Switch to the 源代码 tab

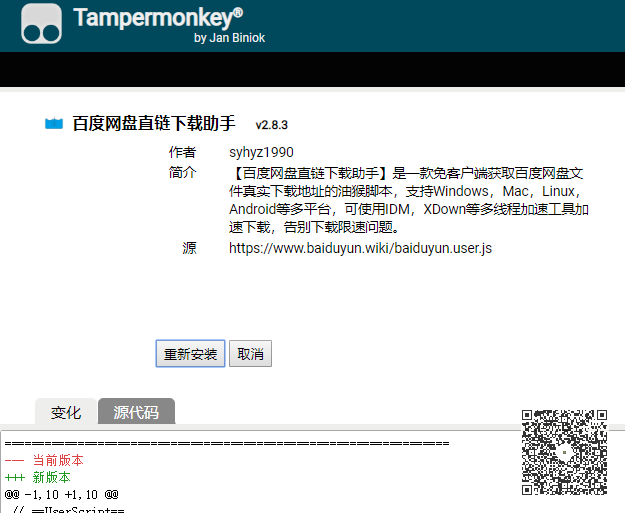point(136,412)
